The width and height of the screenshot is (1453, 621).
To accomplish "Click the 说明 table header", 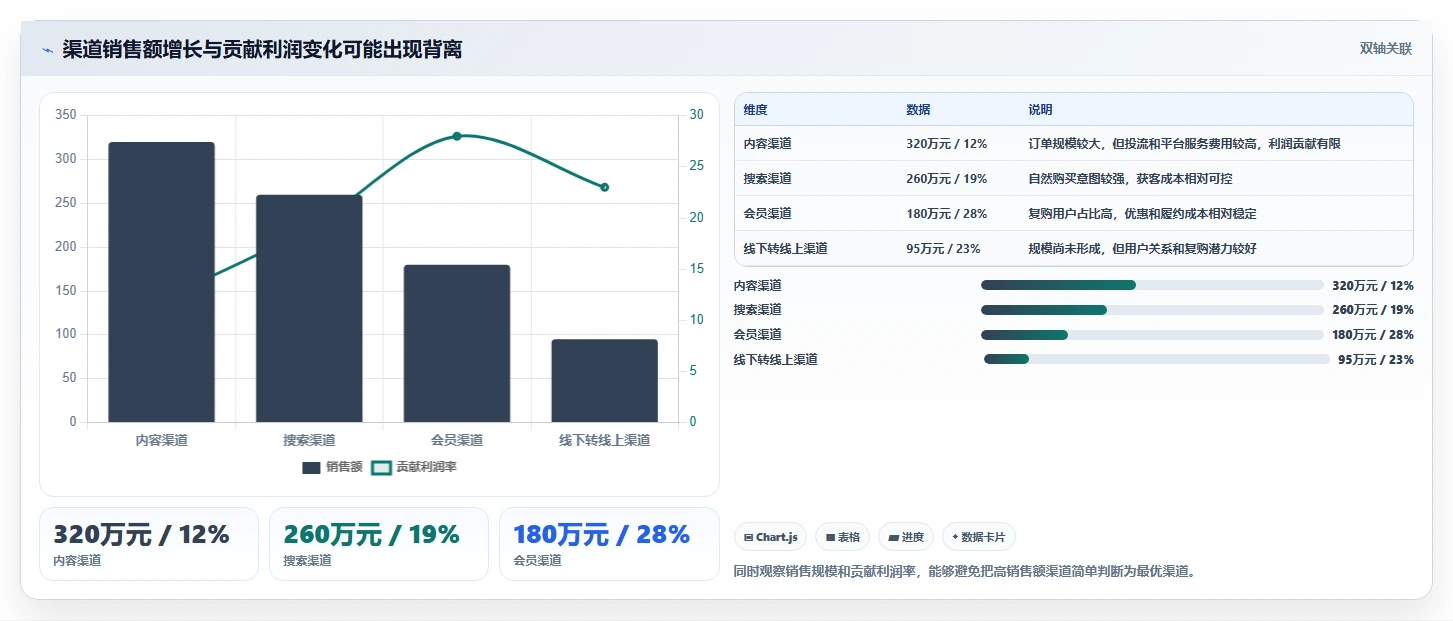I will pyautogui.click(x=1040, y=110).
